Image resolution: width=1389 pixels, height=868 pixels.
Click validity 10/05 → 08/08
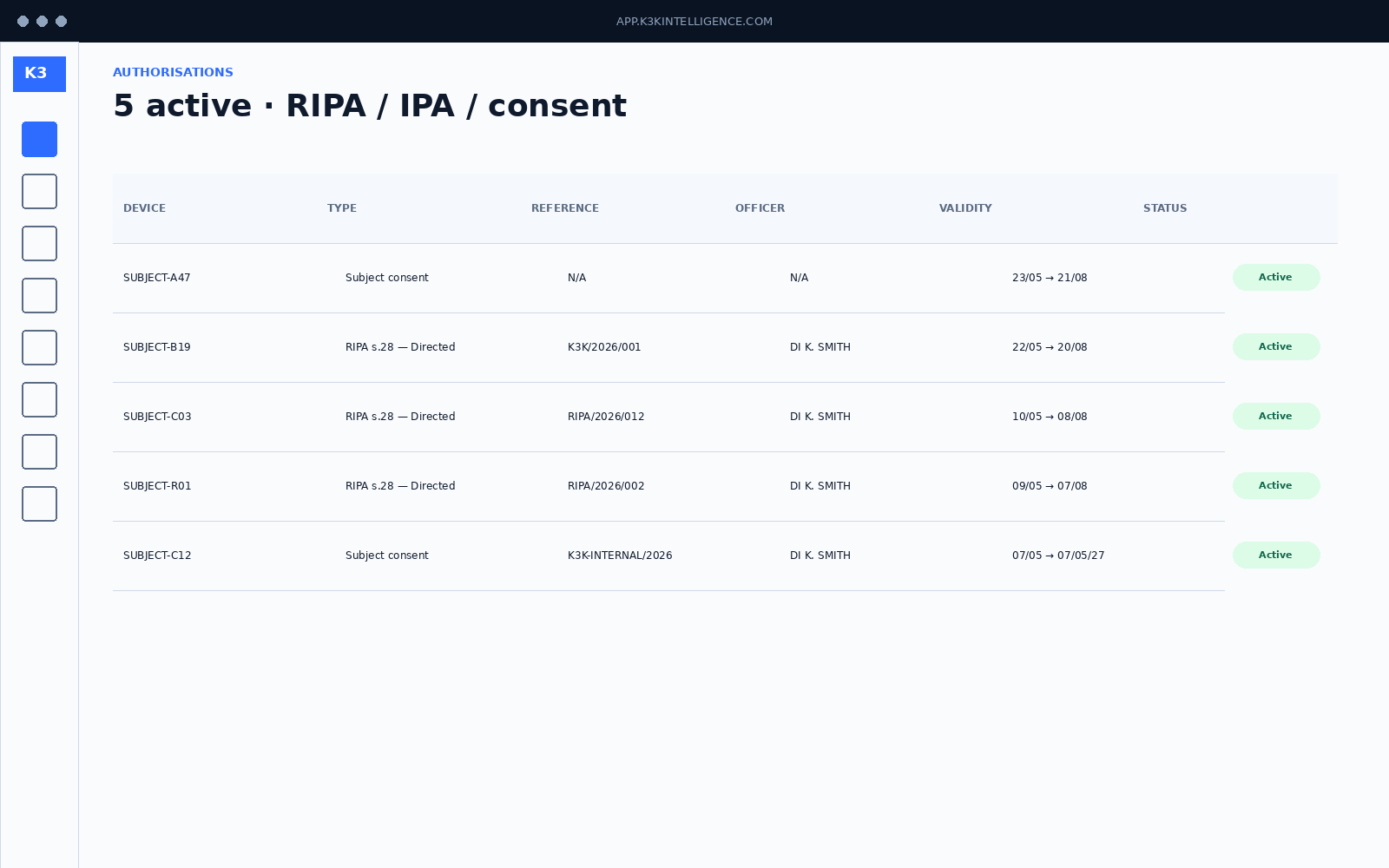1050,417
